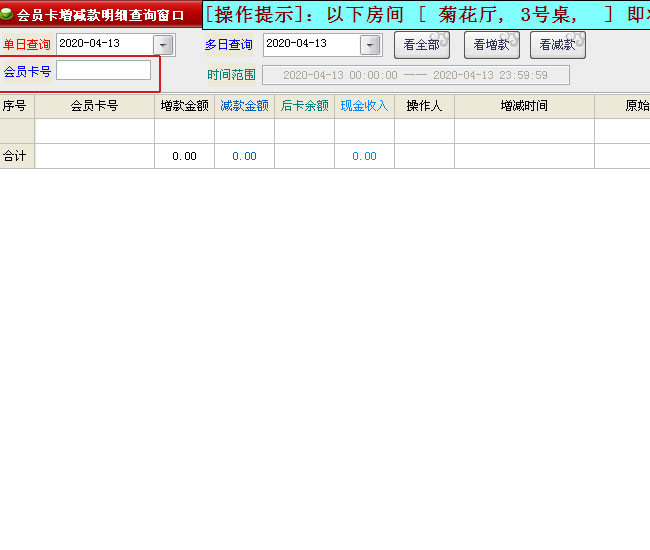Click the 看减款 button
The height and width of the screenshot is (550, 650).
point(558,45)
